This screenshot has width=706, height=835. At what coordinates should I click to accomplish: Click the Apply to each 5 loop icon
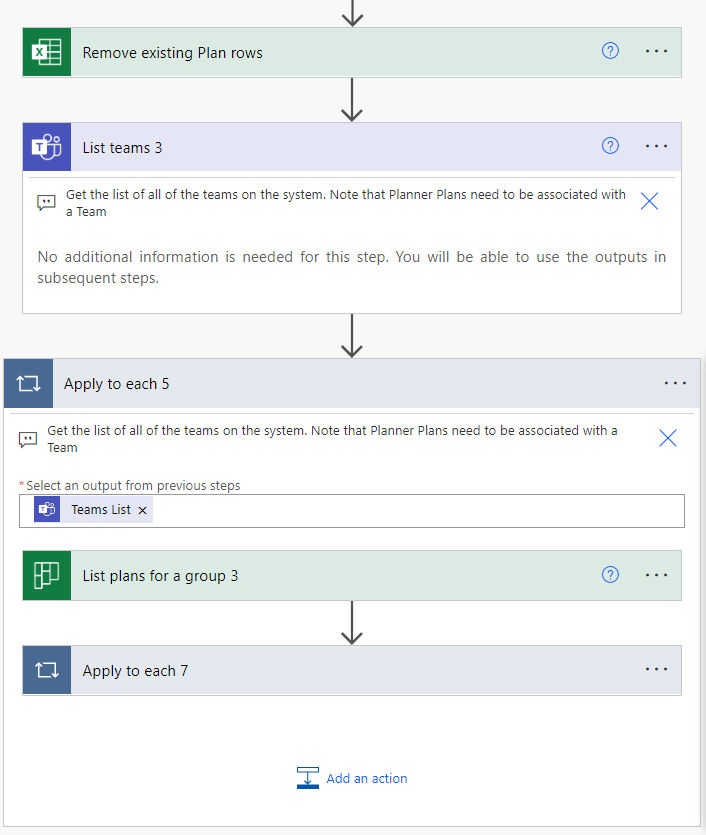pos(28,383)
